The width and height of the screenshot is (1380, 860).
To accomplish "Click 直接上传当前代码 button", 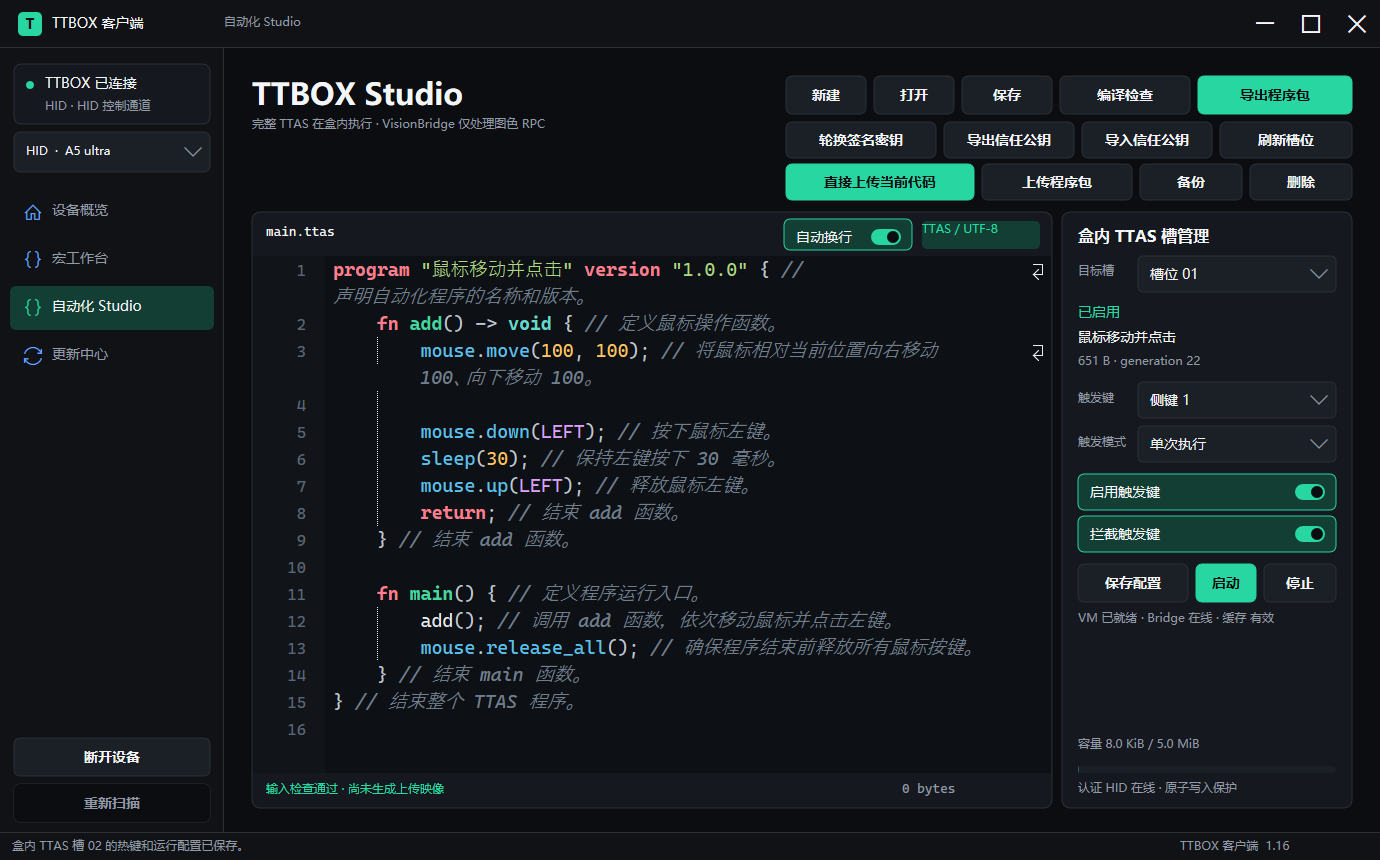I will click(x=880, y=182).
